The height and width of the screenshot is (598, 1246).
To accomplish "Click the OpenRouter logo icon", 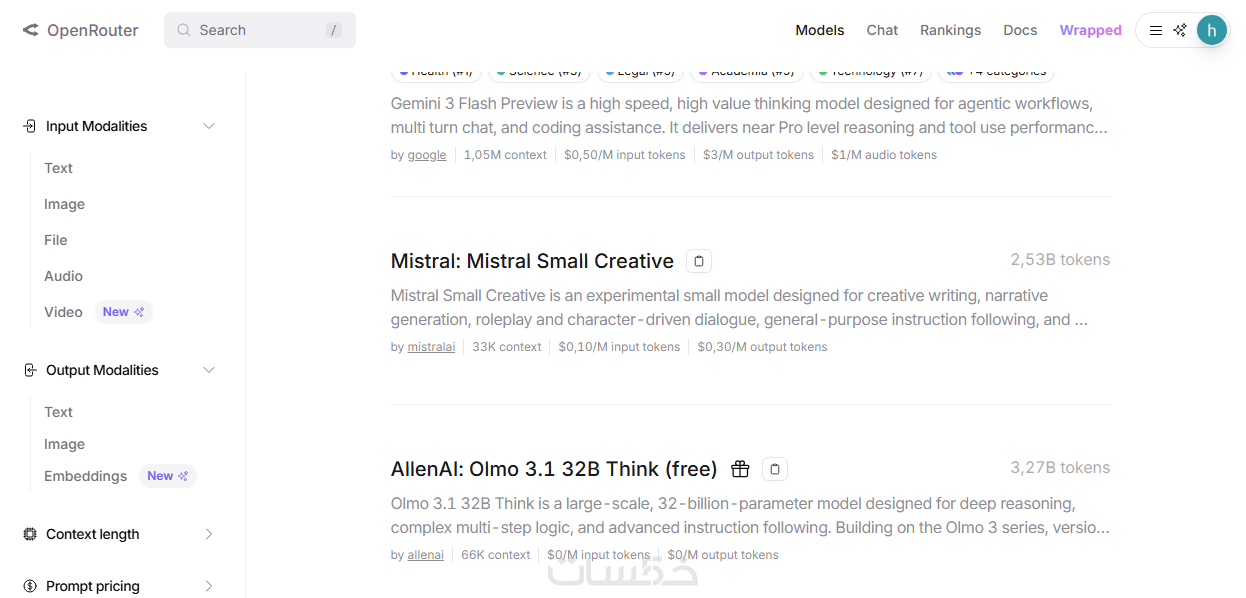I will pos(31,30).
